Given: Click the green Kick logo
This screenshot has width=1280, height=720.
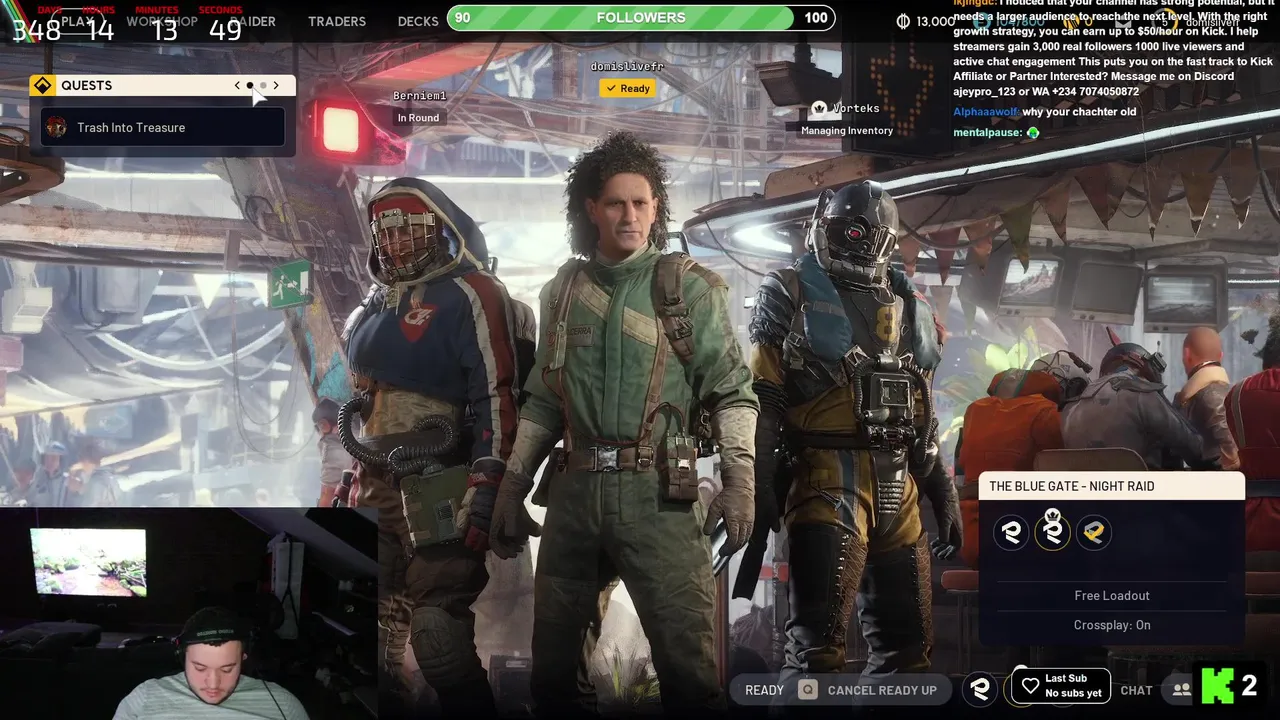Looking at the screenshot, I should 1218,686.
